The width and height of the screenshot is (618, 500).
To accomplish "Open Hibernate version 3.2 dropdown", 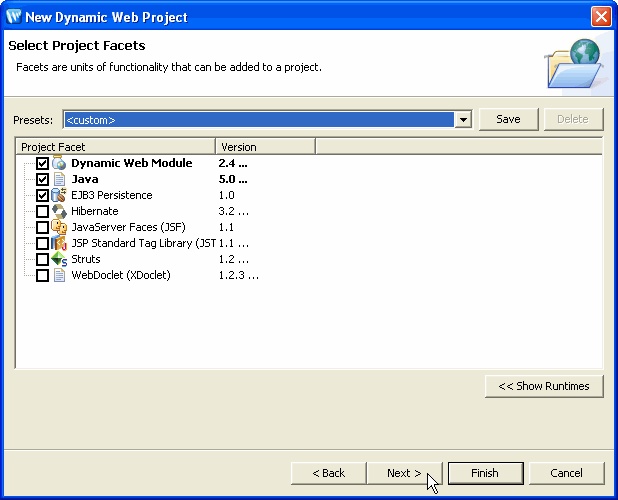I will [233, 211].
